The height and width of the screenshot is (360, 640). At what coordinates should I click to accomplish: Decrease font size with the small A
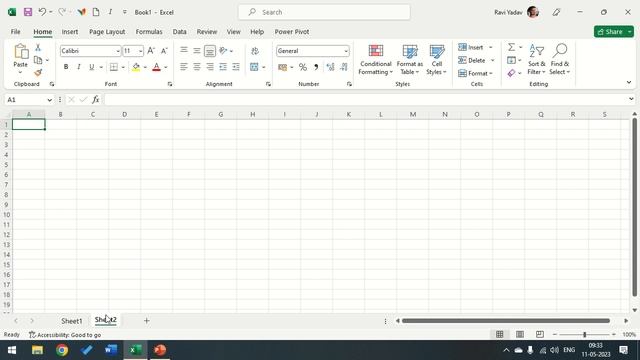click(x=164, y=51)
